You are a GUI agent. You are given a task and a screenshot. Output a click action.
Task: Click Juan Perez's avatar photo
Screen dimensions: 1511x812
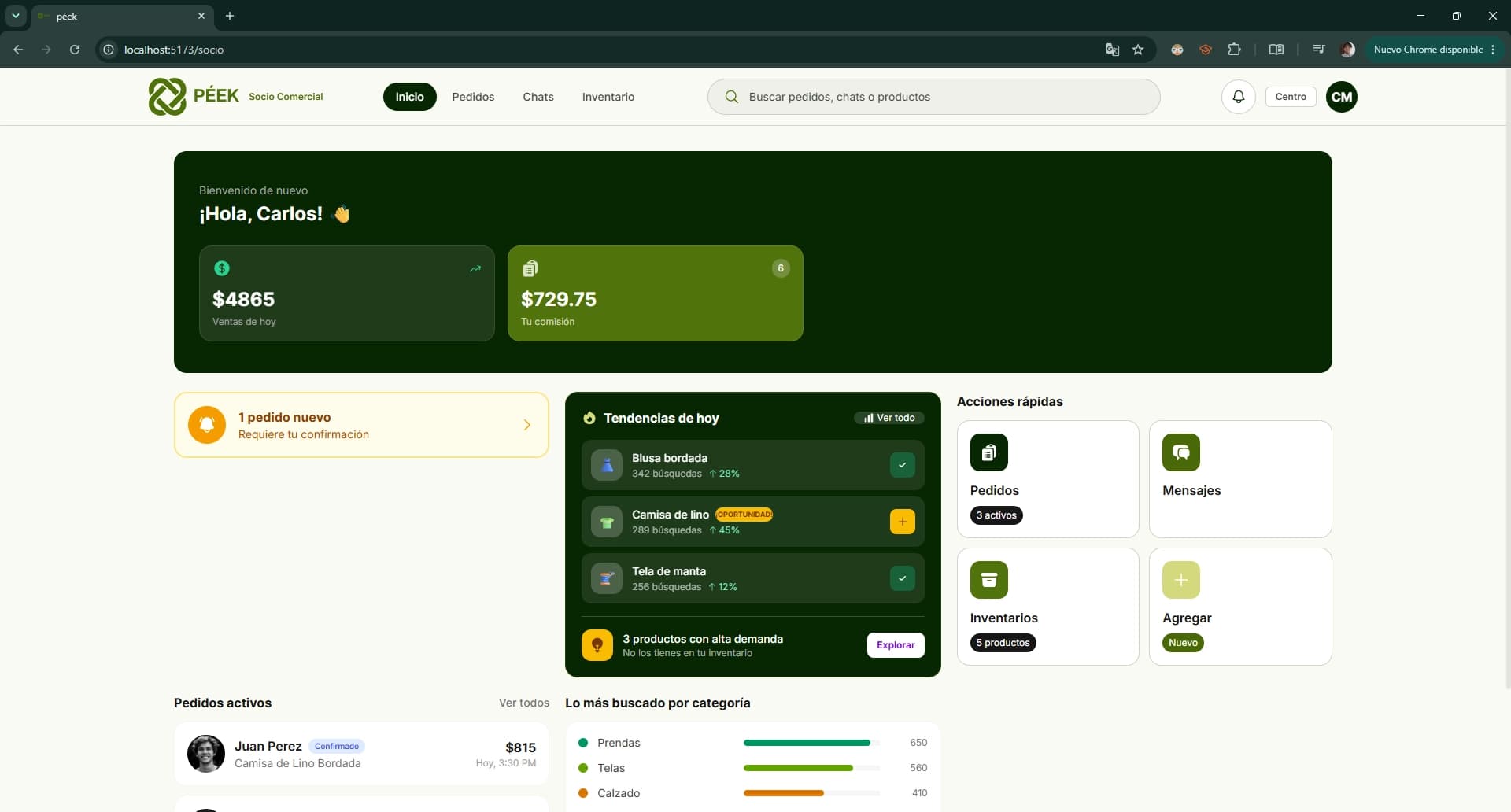tap(206, 754)
